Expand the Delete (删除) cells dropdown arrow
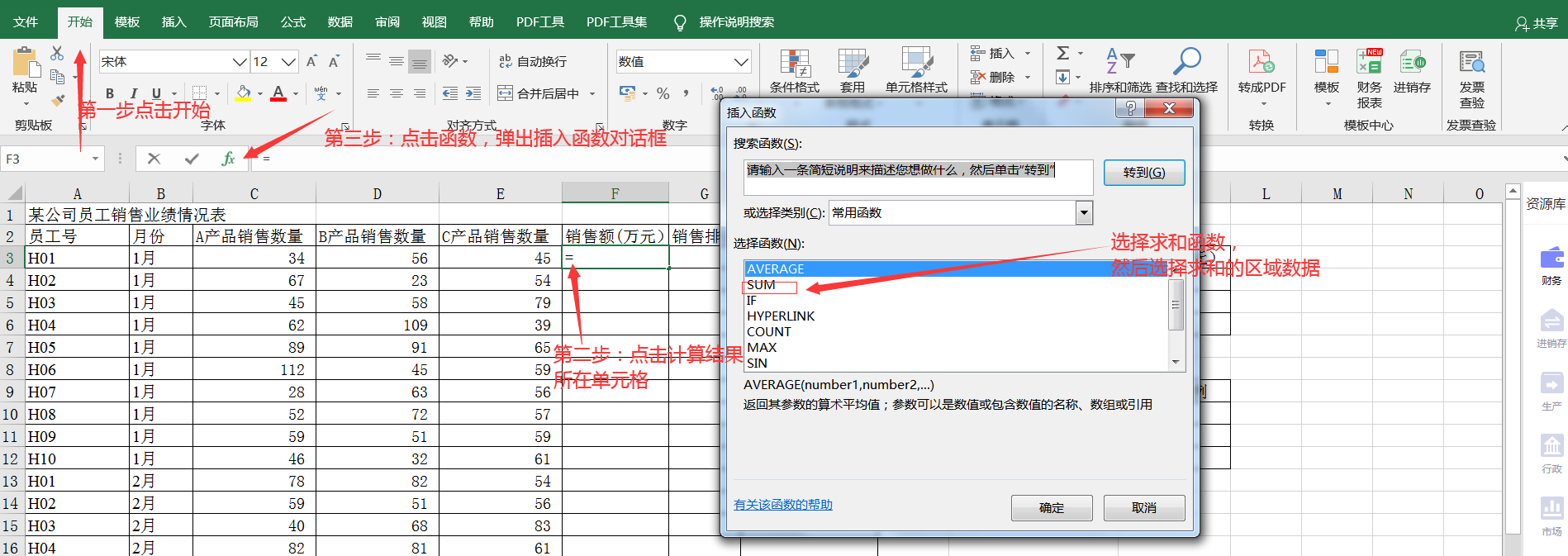 1028,77
